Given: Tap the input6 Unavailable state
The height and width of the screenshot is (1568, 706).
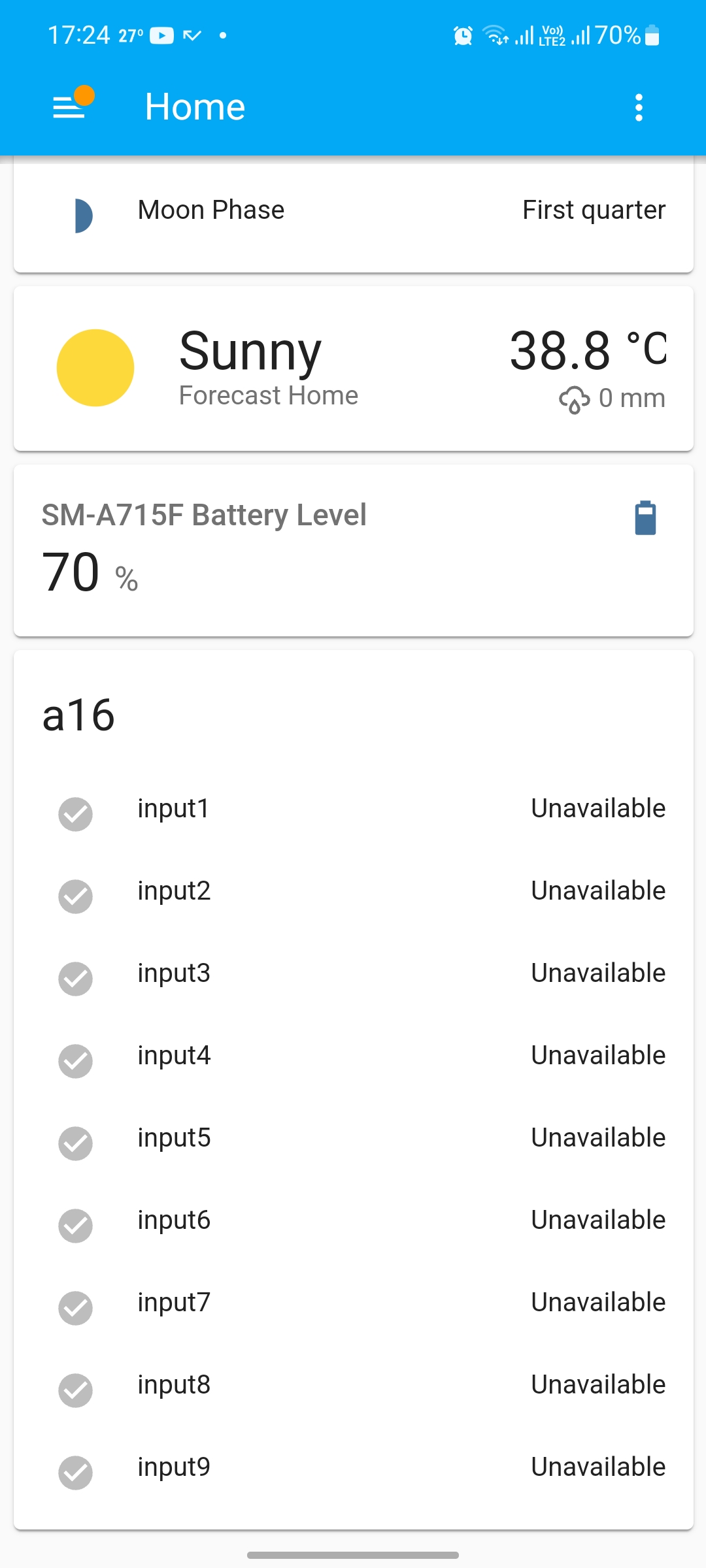Looking at the screenshot, I should point(597,1220).
